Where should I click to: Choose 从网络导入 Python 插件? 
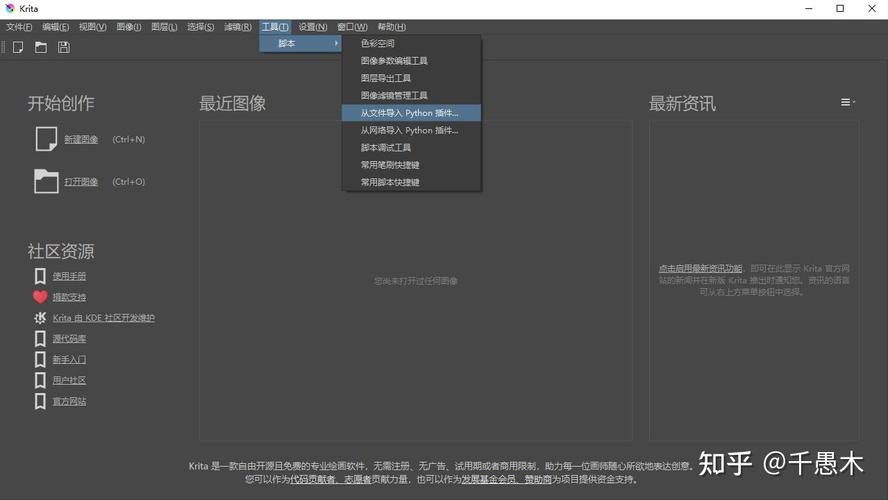pos(412,130)
